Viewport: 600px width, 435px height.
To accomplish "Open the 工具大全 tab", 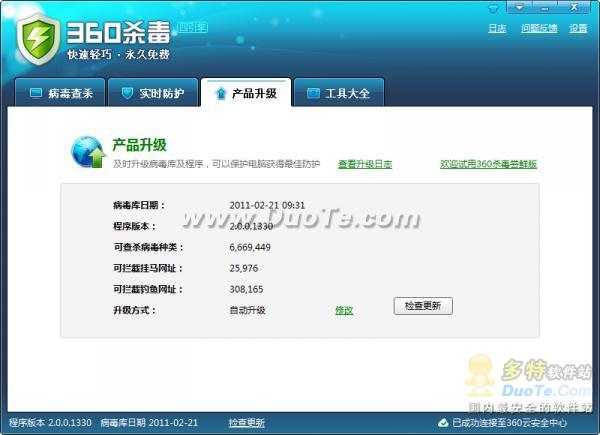I will tap(339, 93).
